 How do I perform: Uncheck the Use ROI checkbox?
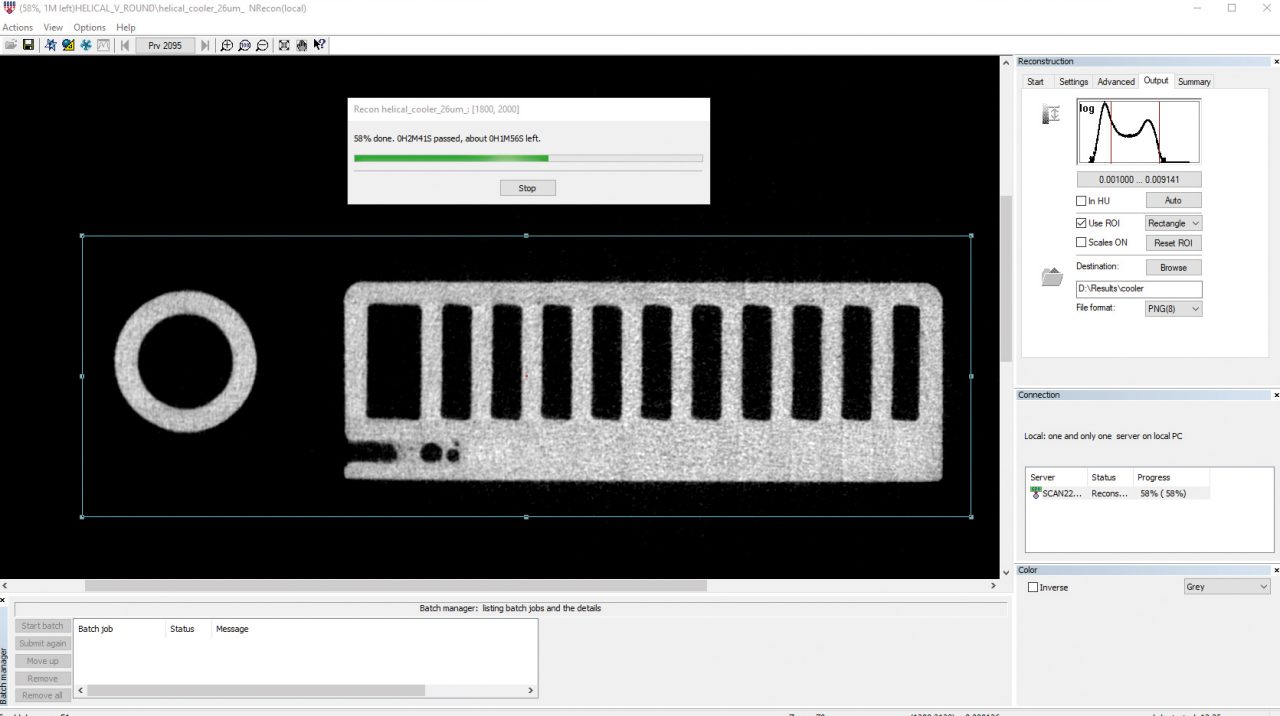tap(1081, 223)
